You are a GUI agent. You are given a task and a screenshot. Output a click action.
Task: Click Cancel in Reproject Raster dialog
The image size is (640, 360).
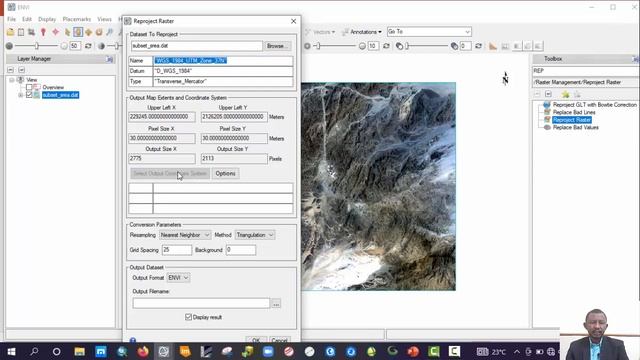tap(280, 340)
